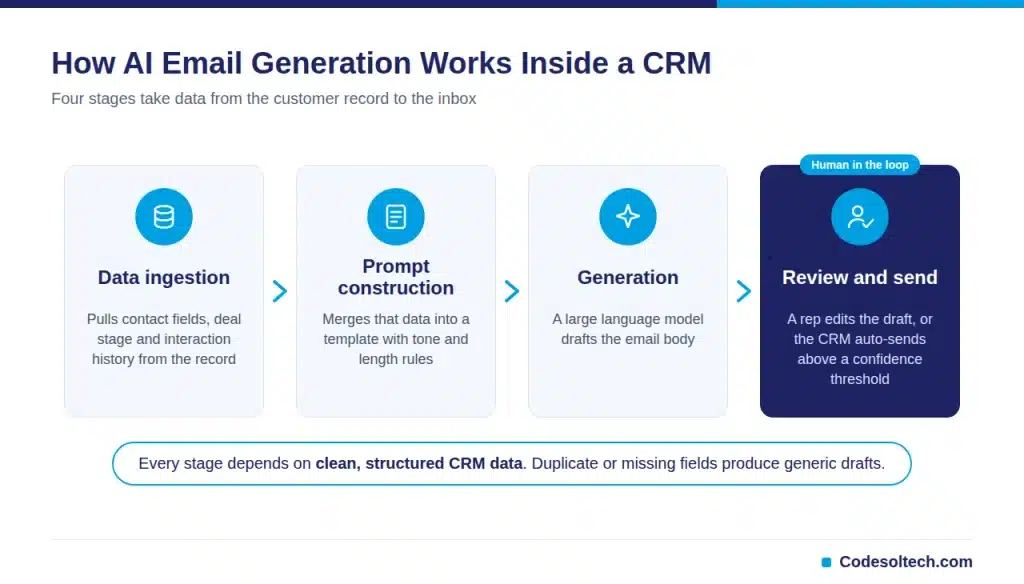The image size is (1024, 584).
Task: Click the user-check icon above Review and send
Action: tap(859, 217)
